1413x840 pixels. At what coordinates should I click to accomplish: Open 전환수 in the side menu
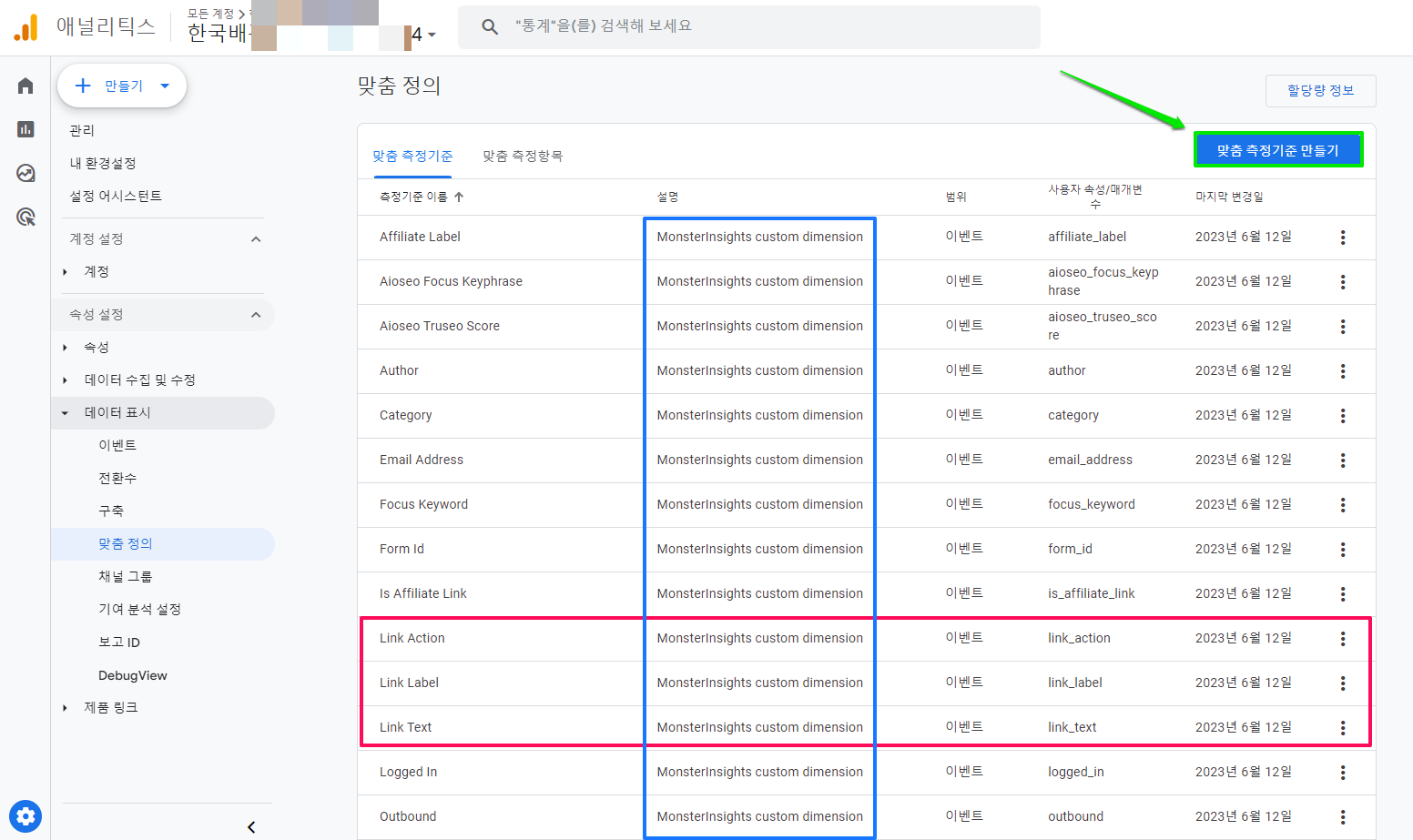point(117,478)
